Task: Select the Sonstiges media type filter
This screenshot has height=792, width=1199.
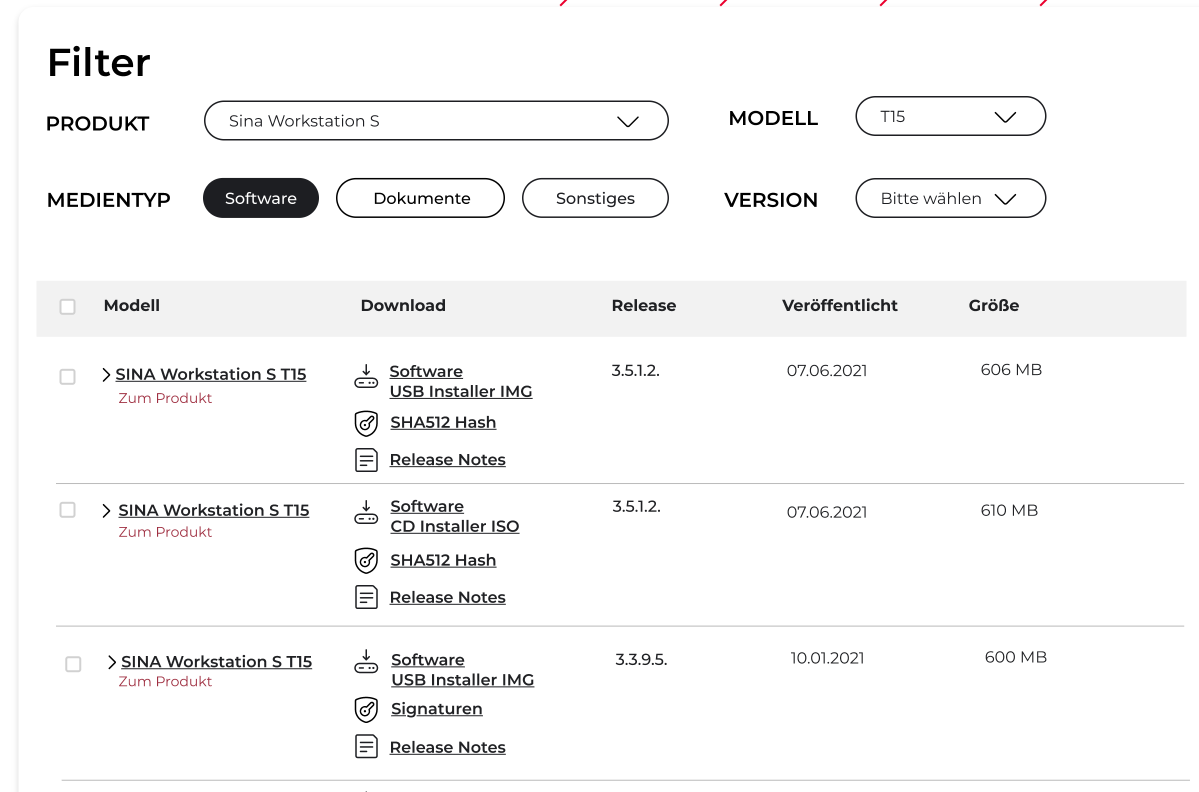Action: tap(595, 198)
